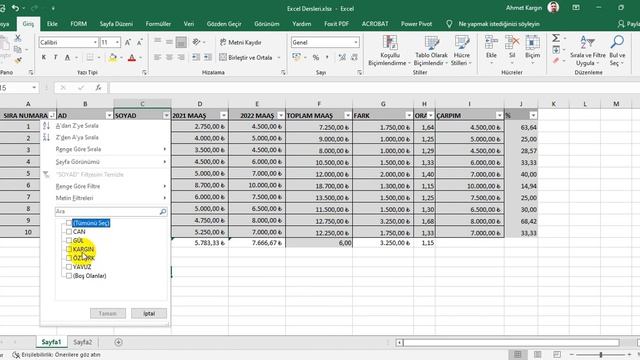Click Birleştir ve Ortala merge button

[x=246, y=58]
